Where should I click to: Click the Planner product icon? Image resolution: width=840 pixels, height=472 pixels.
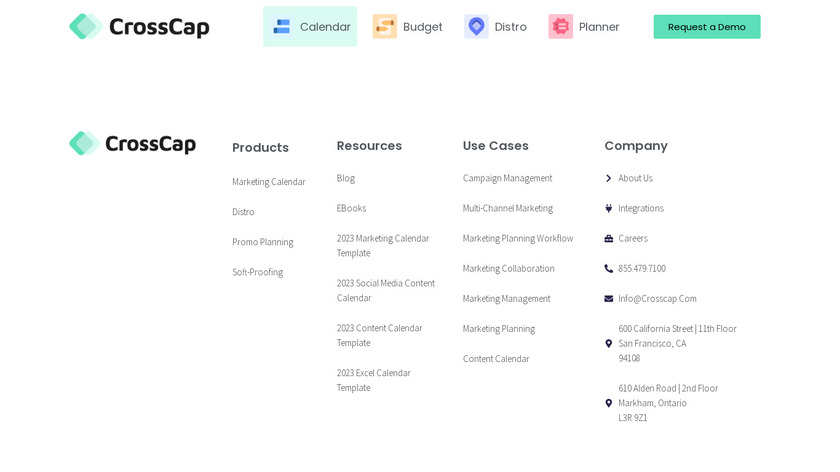click(x=561, y=27)
